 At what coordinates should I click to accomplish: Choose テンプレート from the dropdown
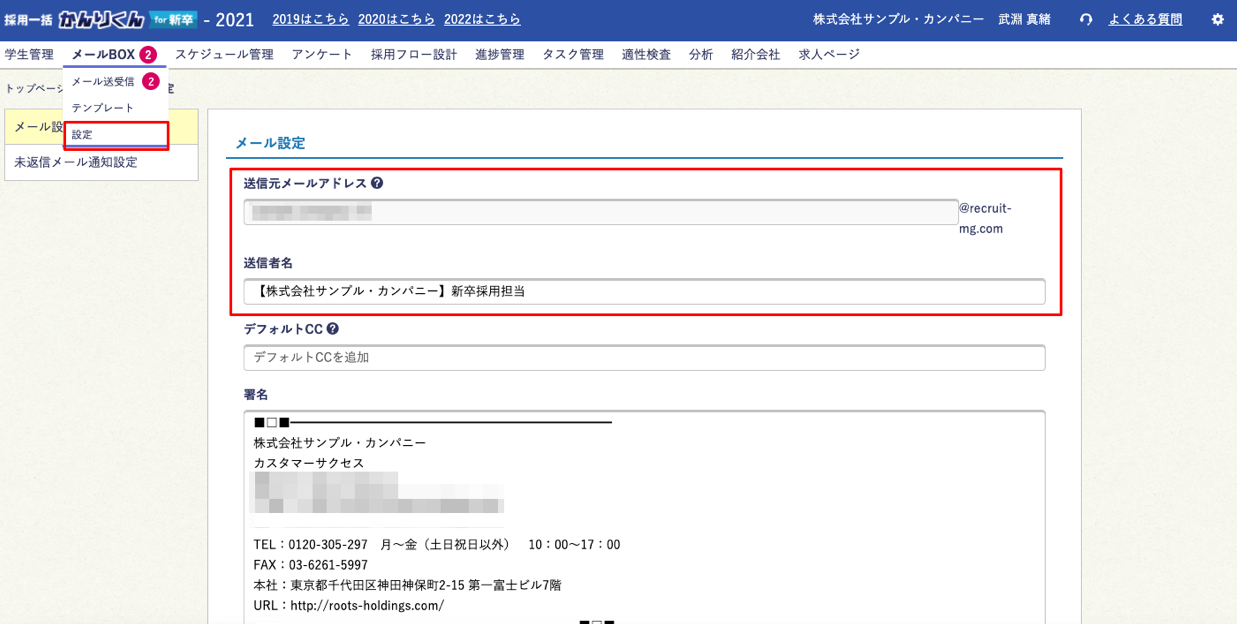103,108
